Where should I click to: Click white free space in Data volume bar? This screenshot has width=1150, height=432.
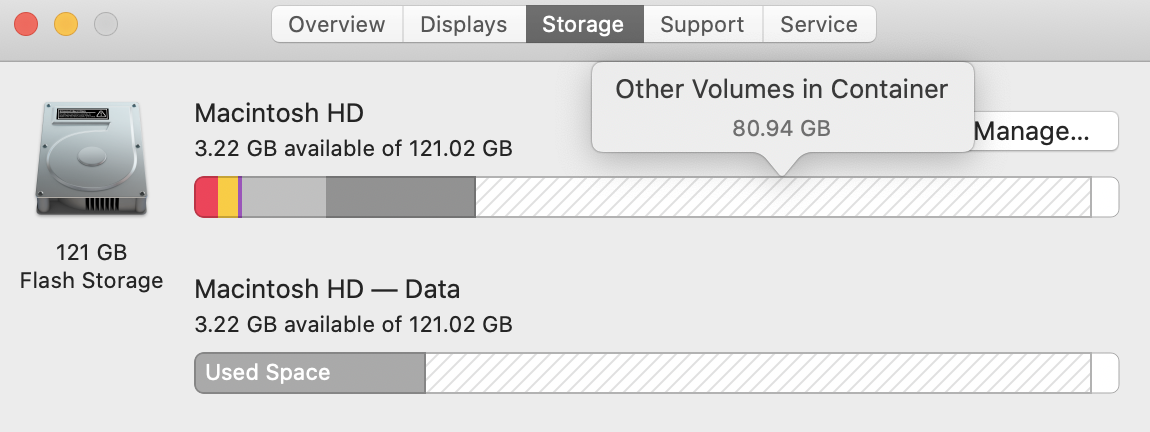(1104, 373)
